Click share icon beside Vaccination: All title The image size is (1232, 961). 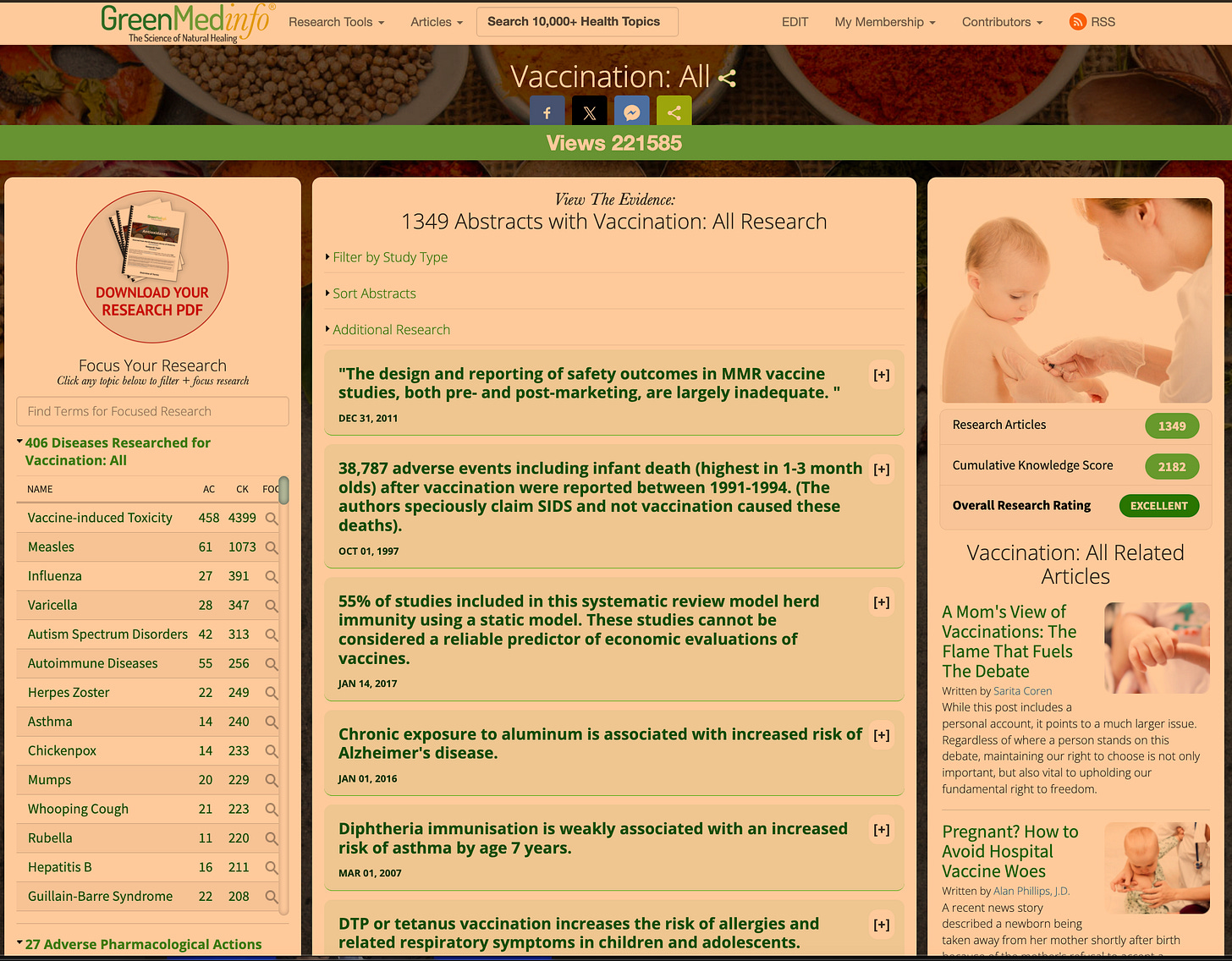tap(727, 78)
